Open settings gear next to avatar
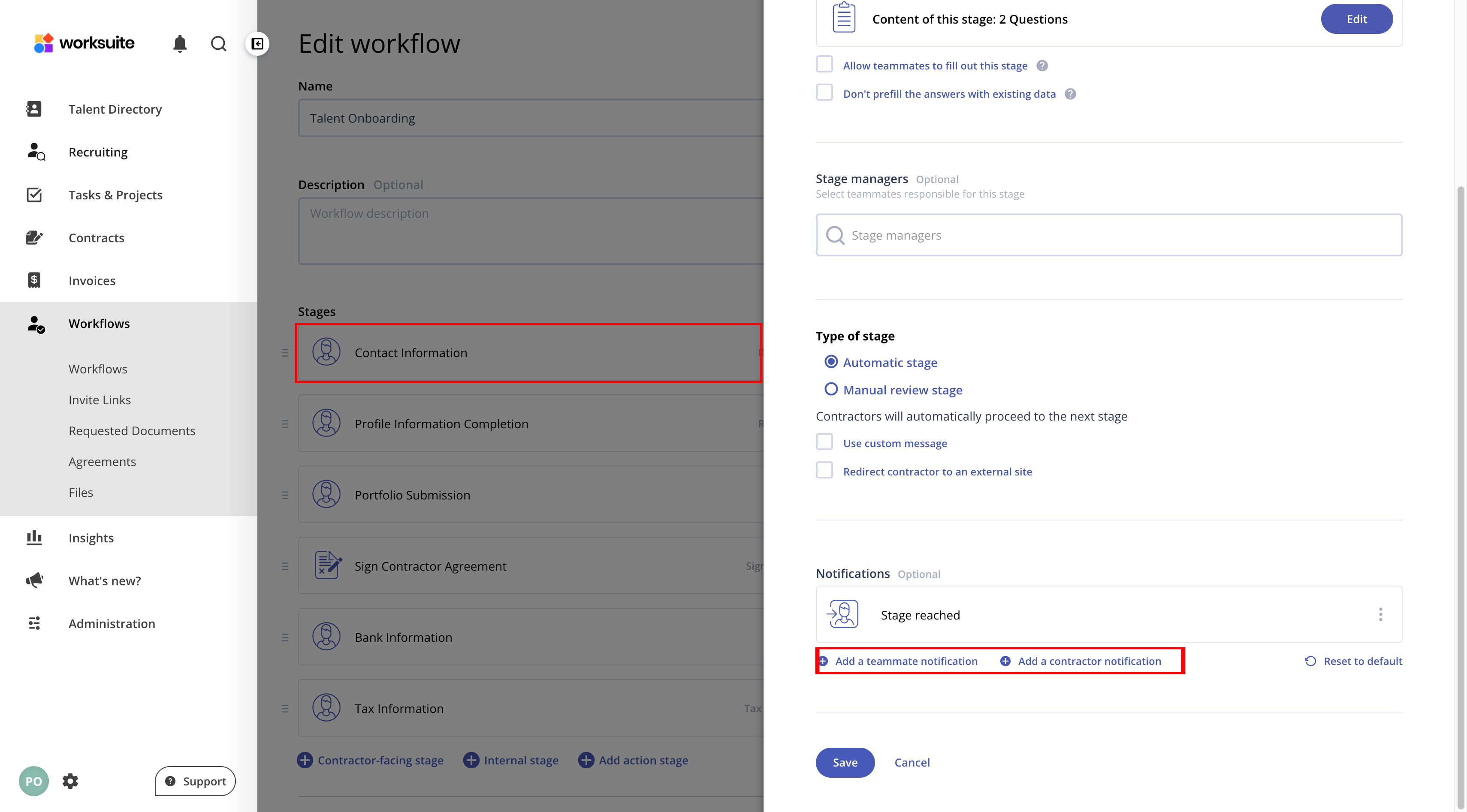1467x812 pixels. tap(71, 781)
